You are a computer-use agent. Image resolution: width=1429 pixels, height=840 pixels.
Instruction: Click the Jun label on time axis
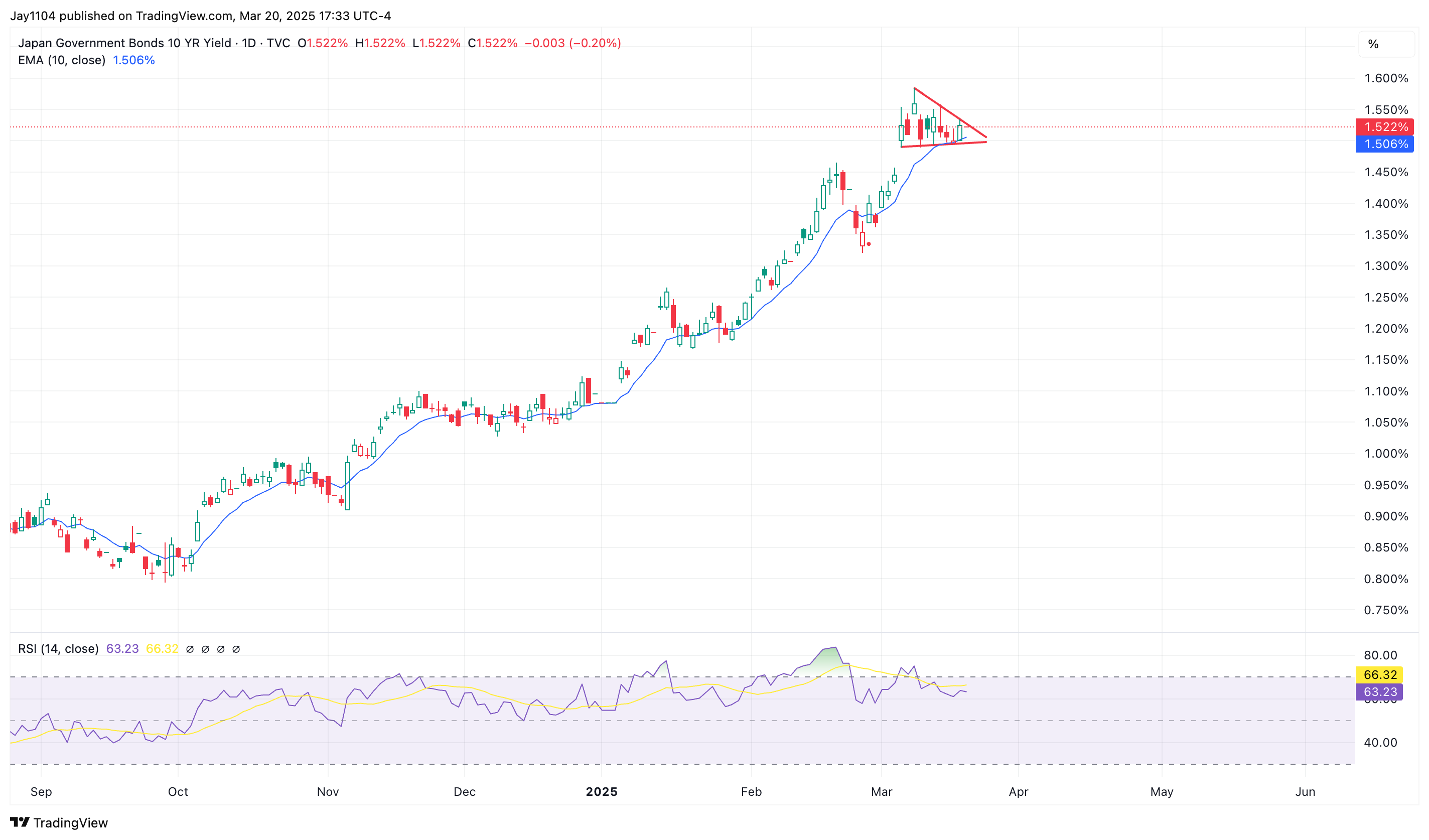pos(1305,791)
